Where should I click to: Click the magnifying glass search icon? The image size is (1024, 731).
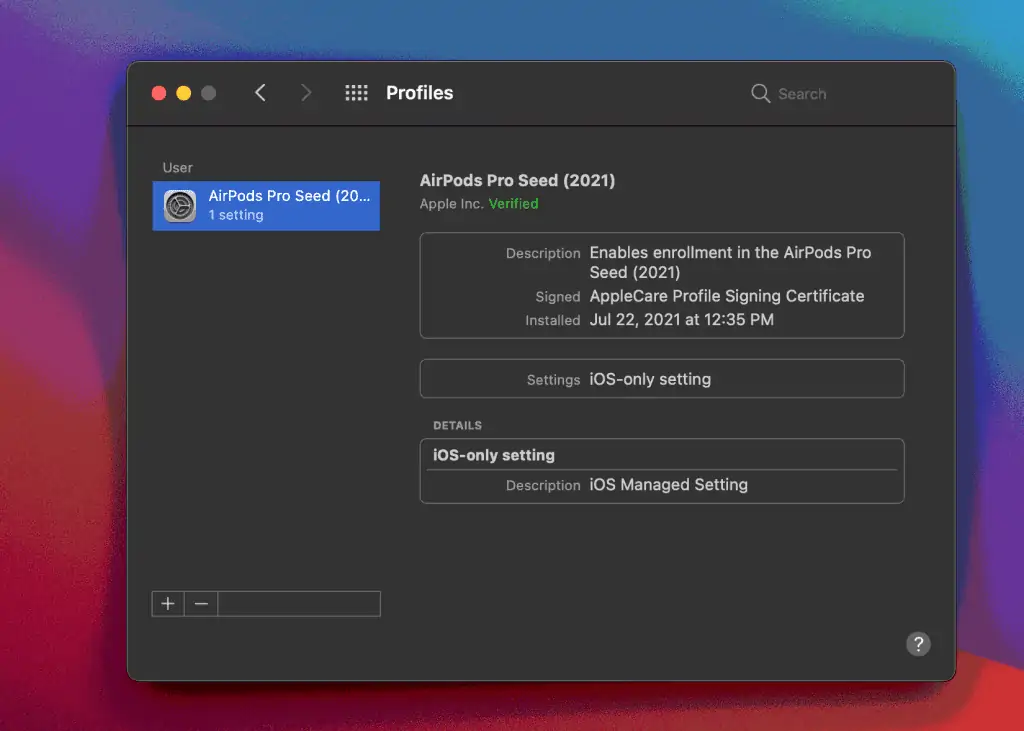762,93
